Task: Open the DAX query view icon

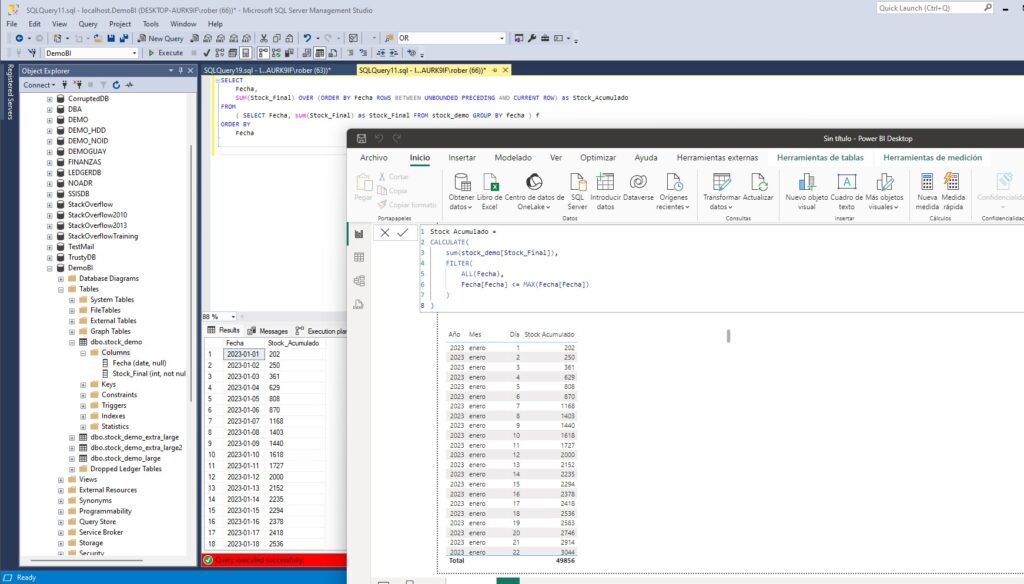Action: coord(360,303)
